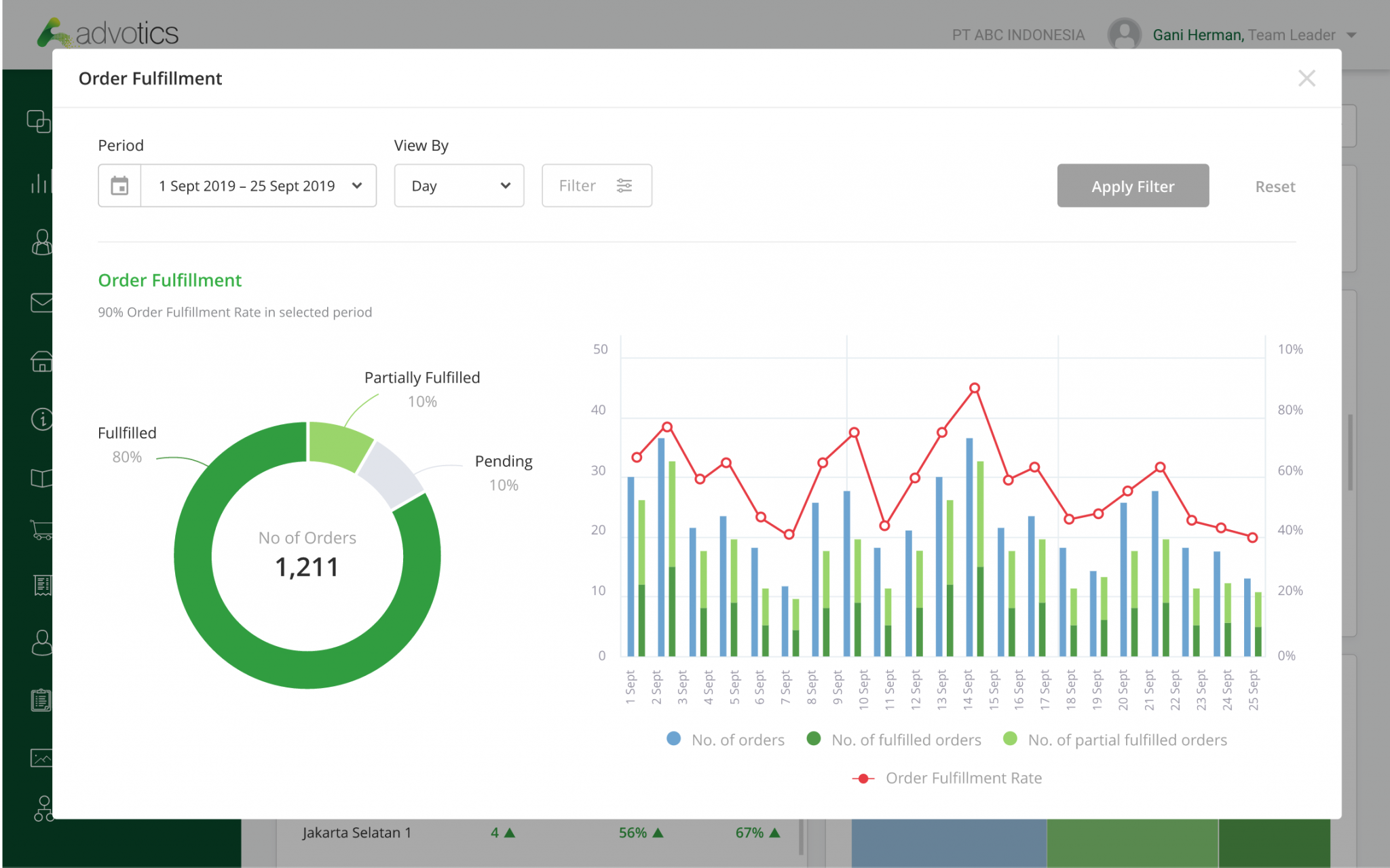The height and width of the screenshot is (868, 1390).
Task: Open the View By Day dropdown
Action: pyautogui.click(x=459, y=186)
